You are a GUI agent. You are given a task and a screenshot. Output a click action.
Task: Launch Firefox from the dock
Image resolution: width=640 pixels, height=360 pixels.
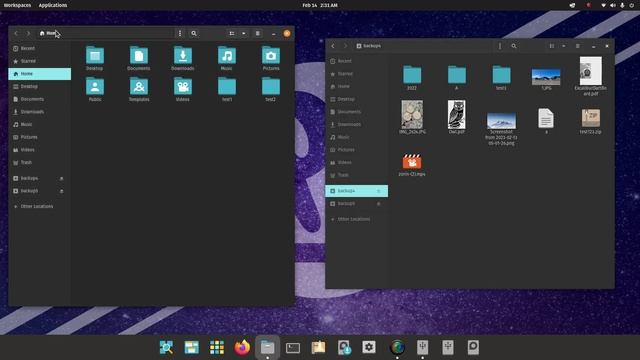coord(242,347)
